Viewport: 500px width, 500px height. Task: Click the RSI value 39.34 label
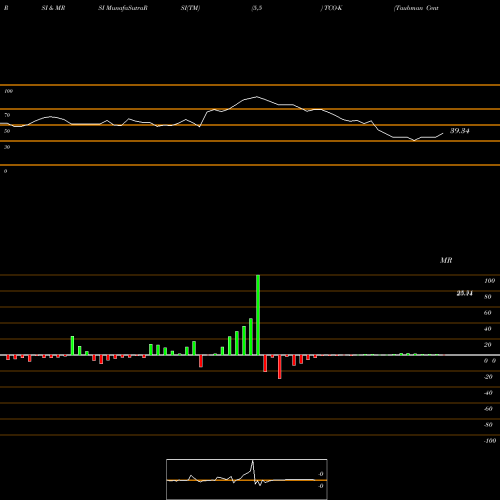pyautogui.click(x=460, y=131)
